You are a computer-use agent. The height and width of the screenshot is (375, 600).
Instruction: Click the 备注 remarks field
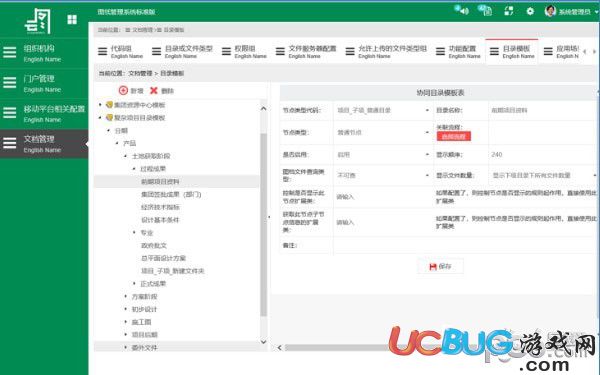(465, 245)
